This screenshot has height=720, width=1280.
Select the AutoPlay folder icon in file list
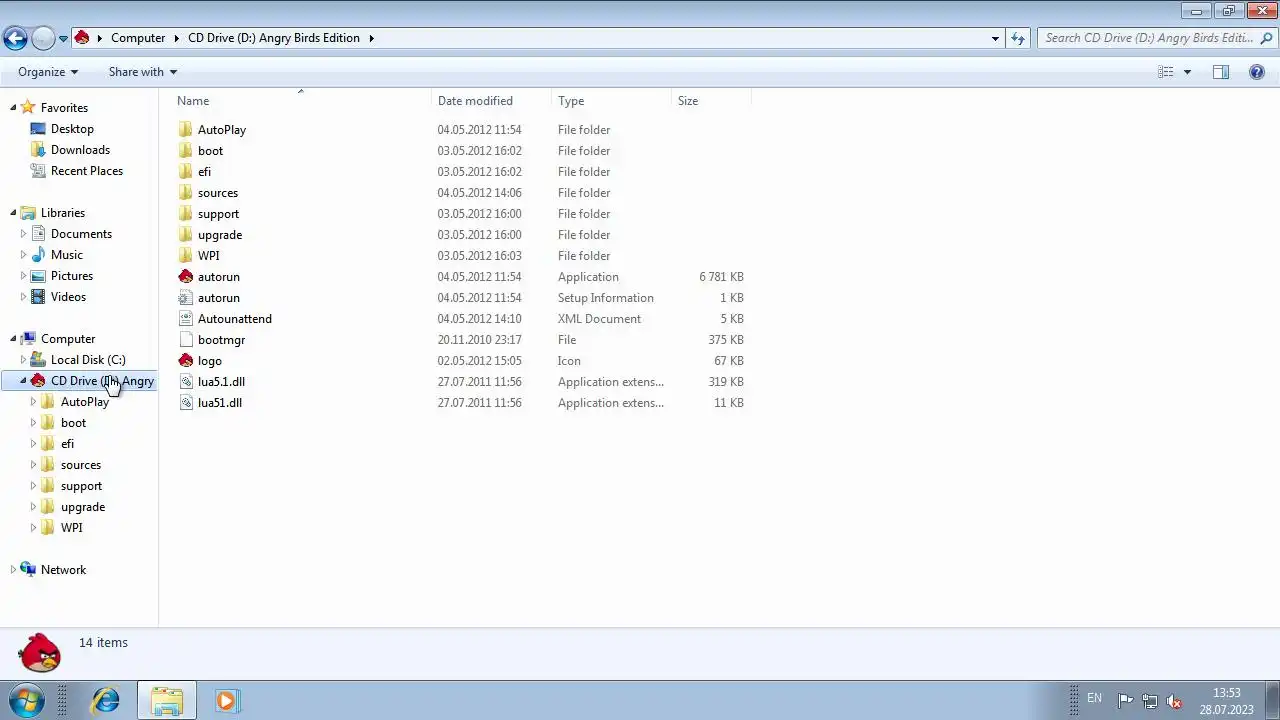pos(185,130)
